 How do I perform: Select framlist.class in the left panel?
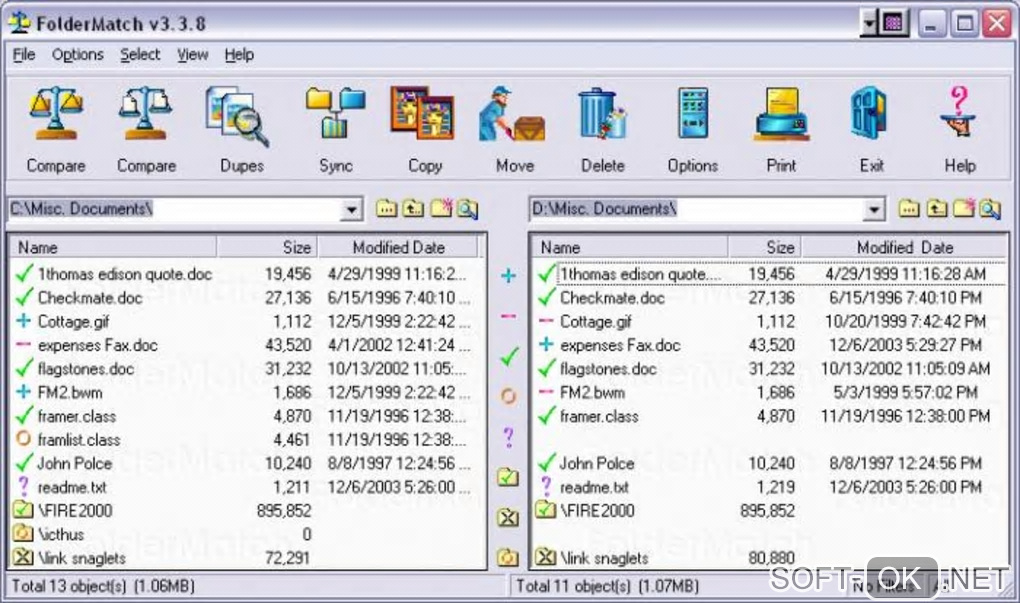click(79, 440)
